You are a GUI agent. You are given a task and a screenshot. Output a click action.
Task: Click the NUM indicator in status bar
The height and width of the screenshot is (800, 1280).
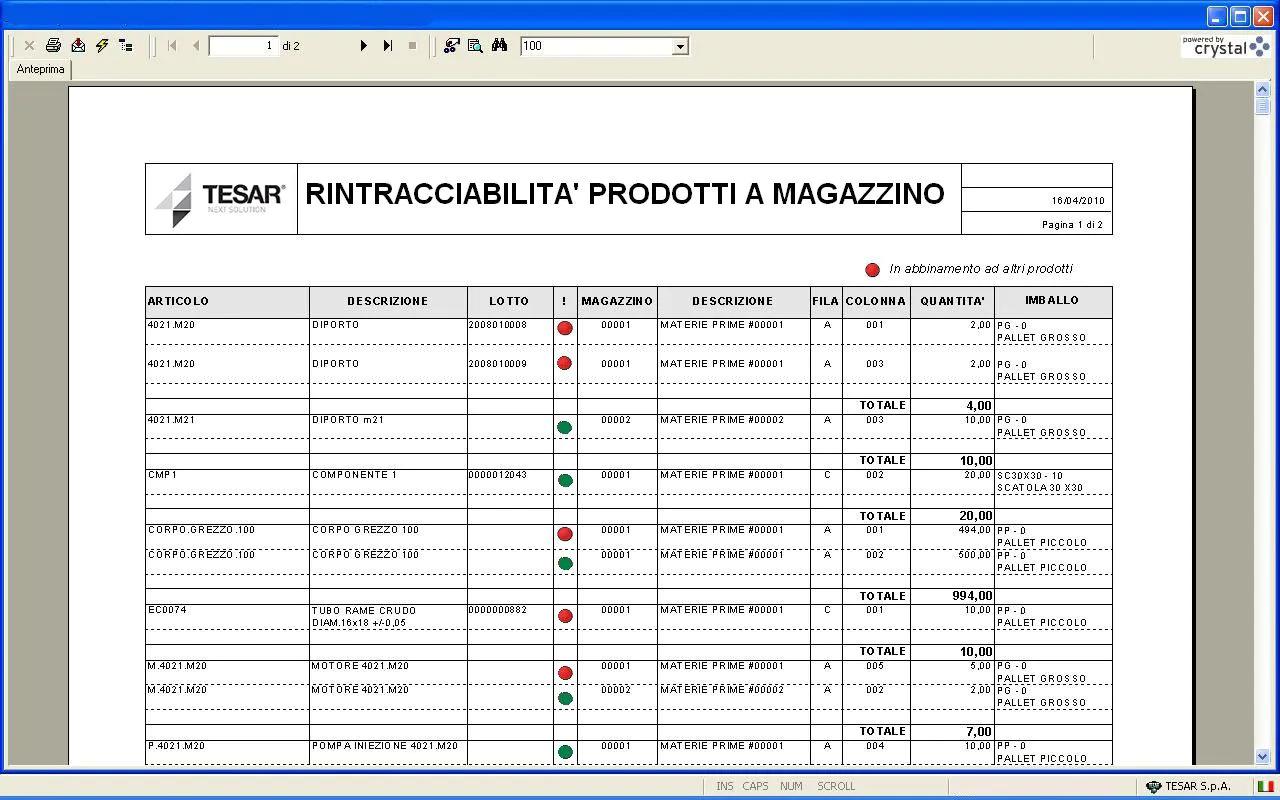tap(791, 786)
